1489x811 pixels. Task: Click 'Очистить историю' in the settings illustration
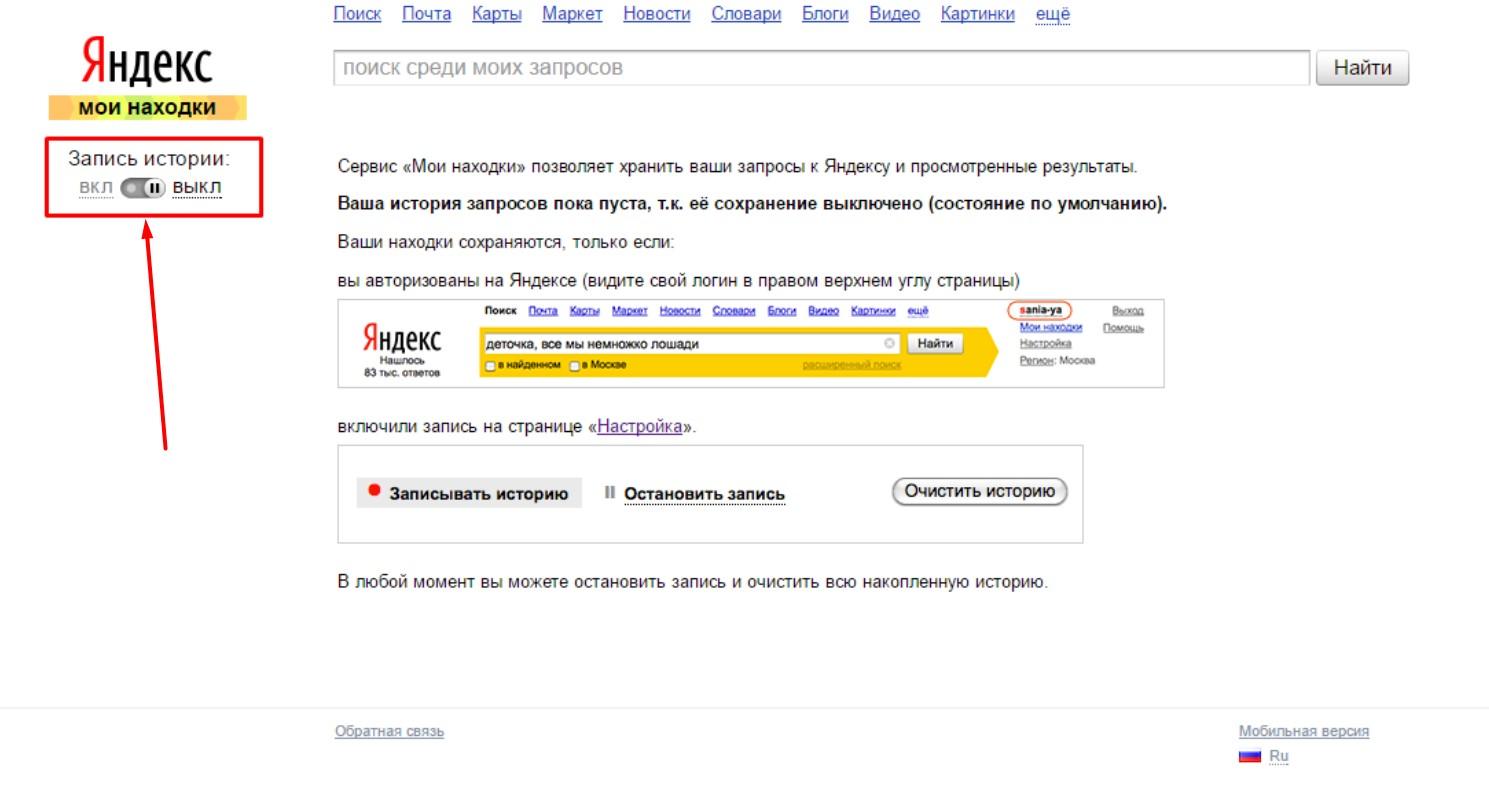coord(979,492)
